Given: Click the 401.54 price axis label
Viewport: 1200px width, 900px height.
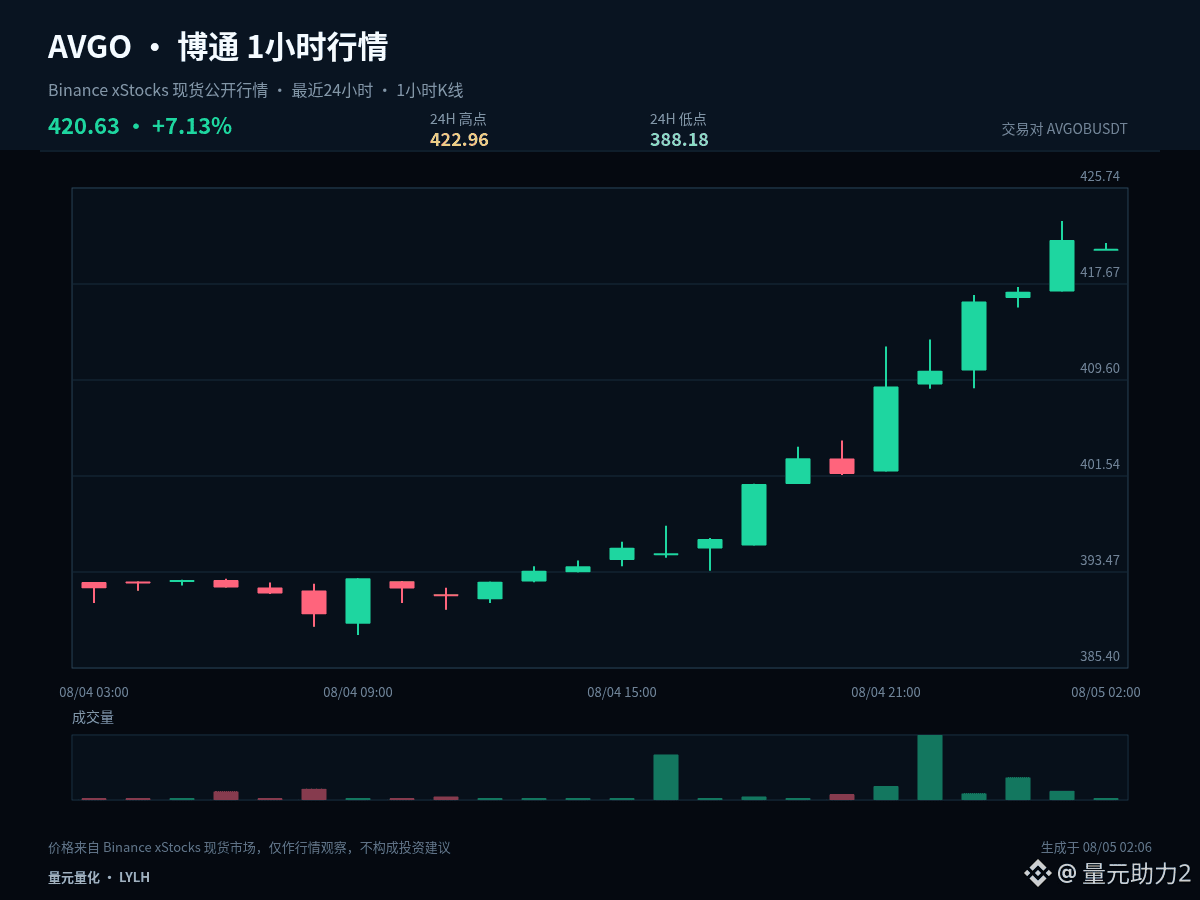Looking at the screenshot, I should point(1100,464).
